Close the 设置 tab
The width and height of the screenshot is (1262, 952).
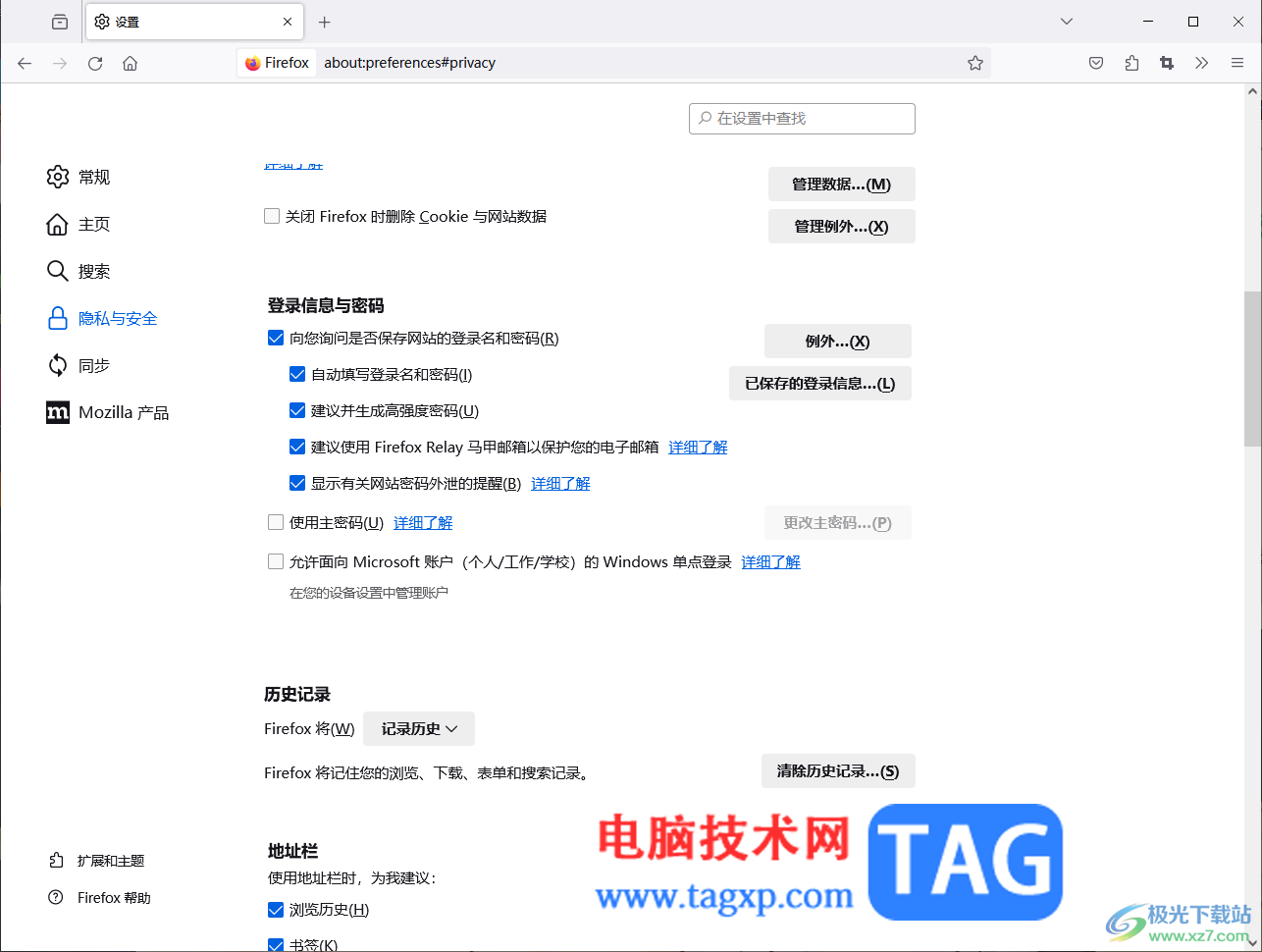click(288, 22)
